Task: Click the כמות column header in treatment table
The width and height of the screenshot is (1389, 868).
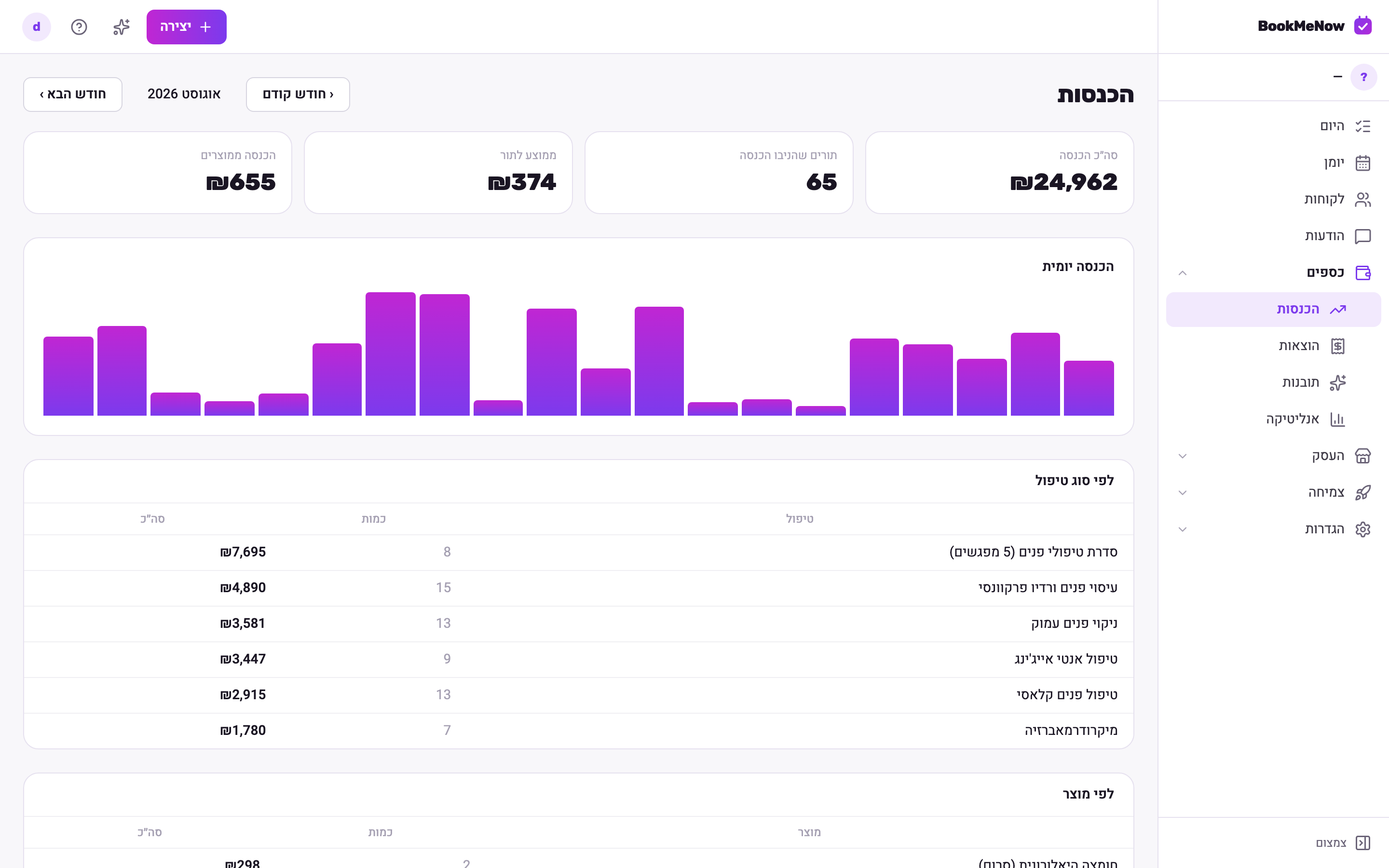Action: 374,519
